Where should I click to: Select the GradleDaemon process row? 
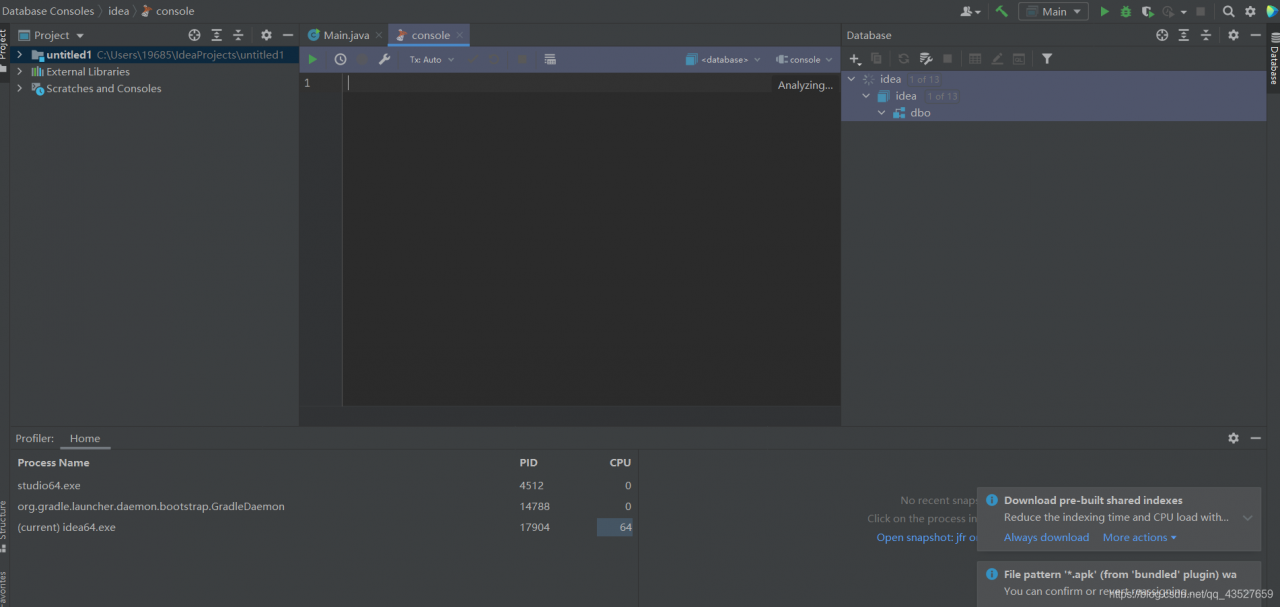(325, 506)
